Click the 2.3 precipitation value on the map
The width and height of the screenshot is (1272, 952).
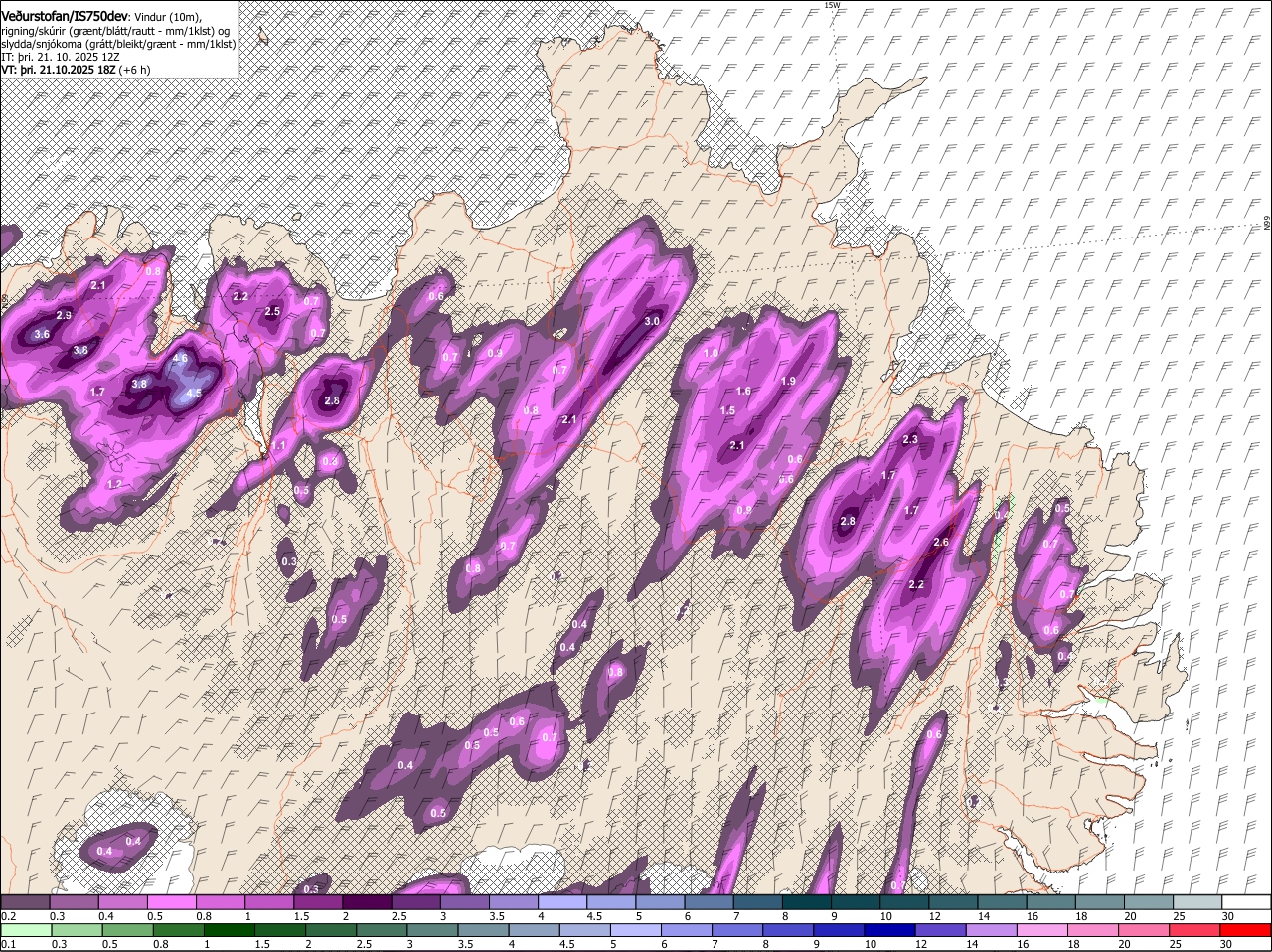909,439
